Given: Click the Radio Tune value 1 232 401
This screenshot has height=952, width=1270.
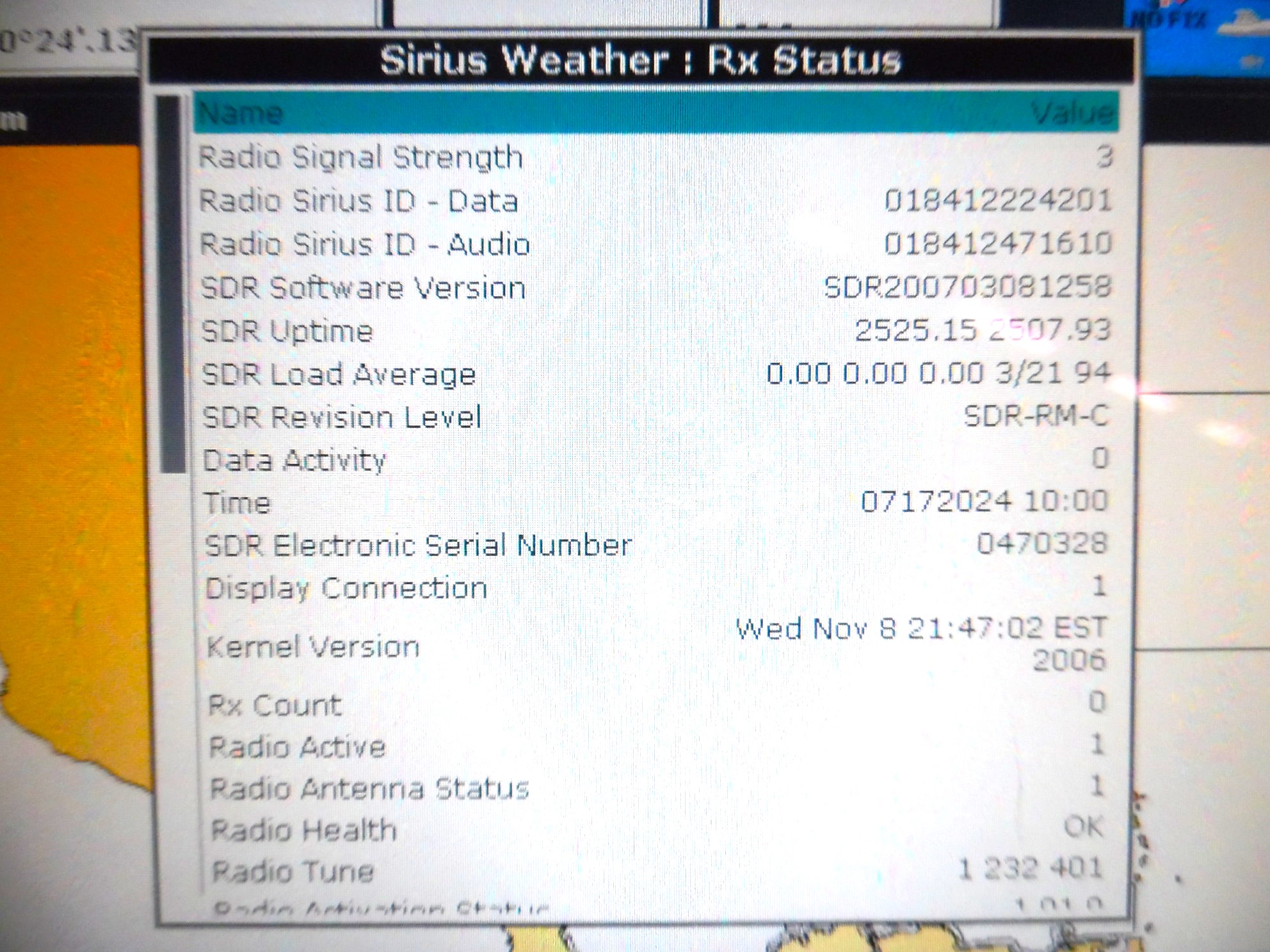Looking at the screenshot, I should tap(1031, 869).
